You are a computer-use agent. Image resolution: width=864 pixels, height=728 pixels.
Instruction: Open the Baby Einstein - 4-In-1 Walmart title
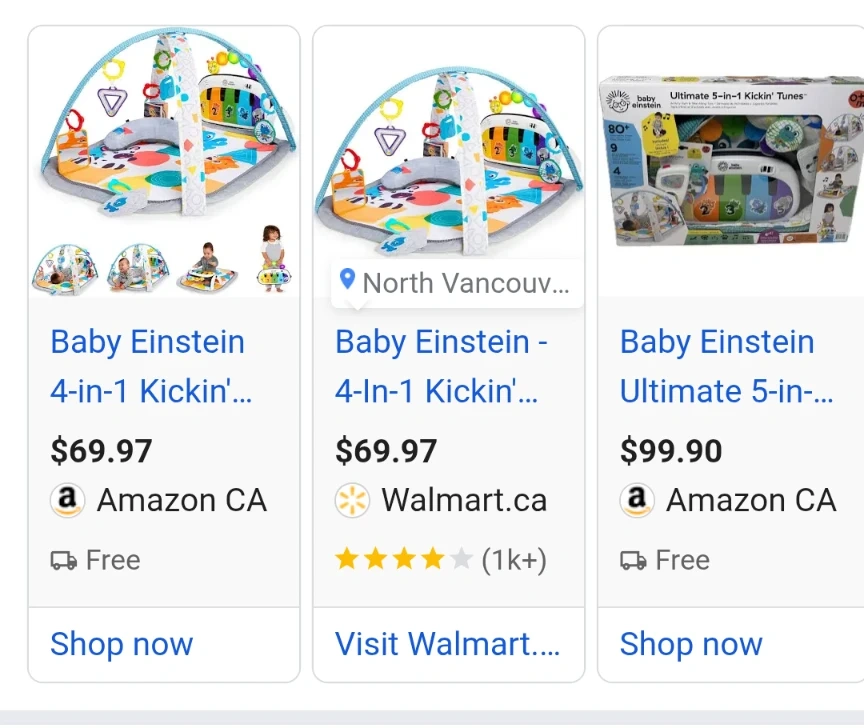[x=440, y=366]
